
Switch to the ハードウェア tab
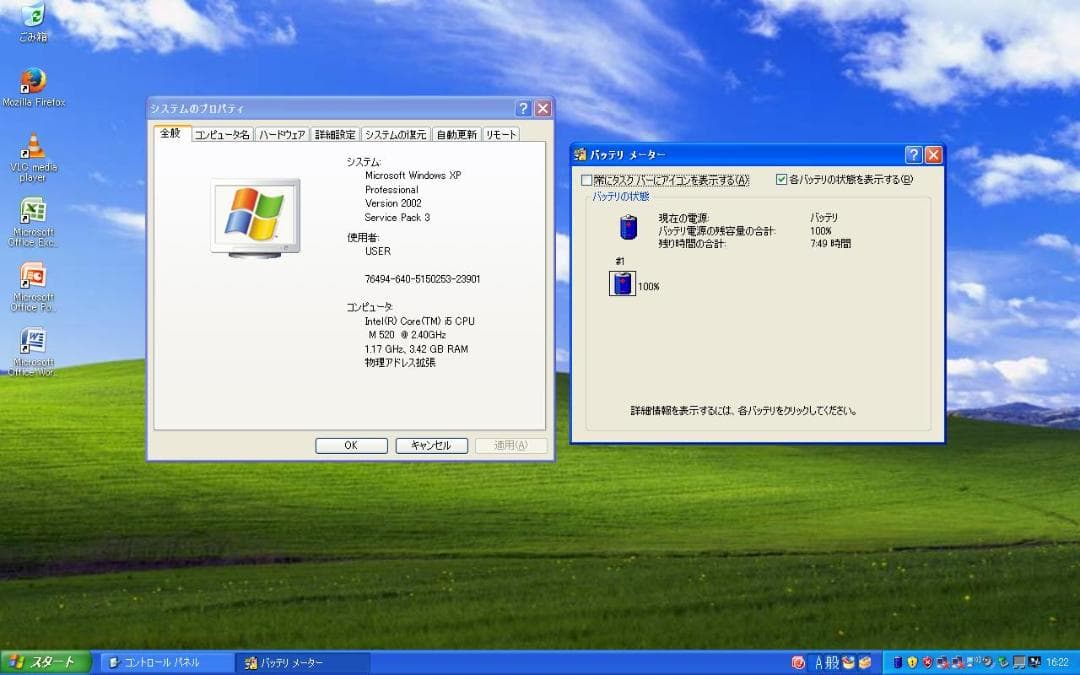click(283, 132)
